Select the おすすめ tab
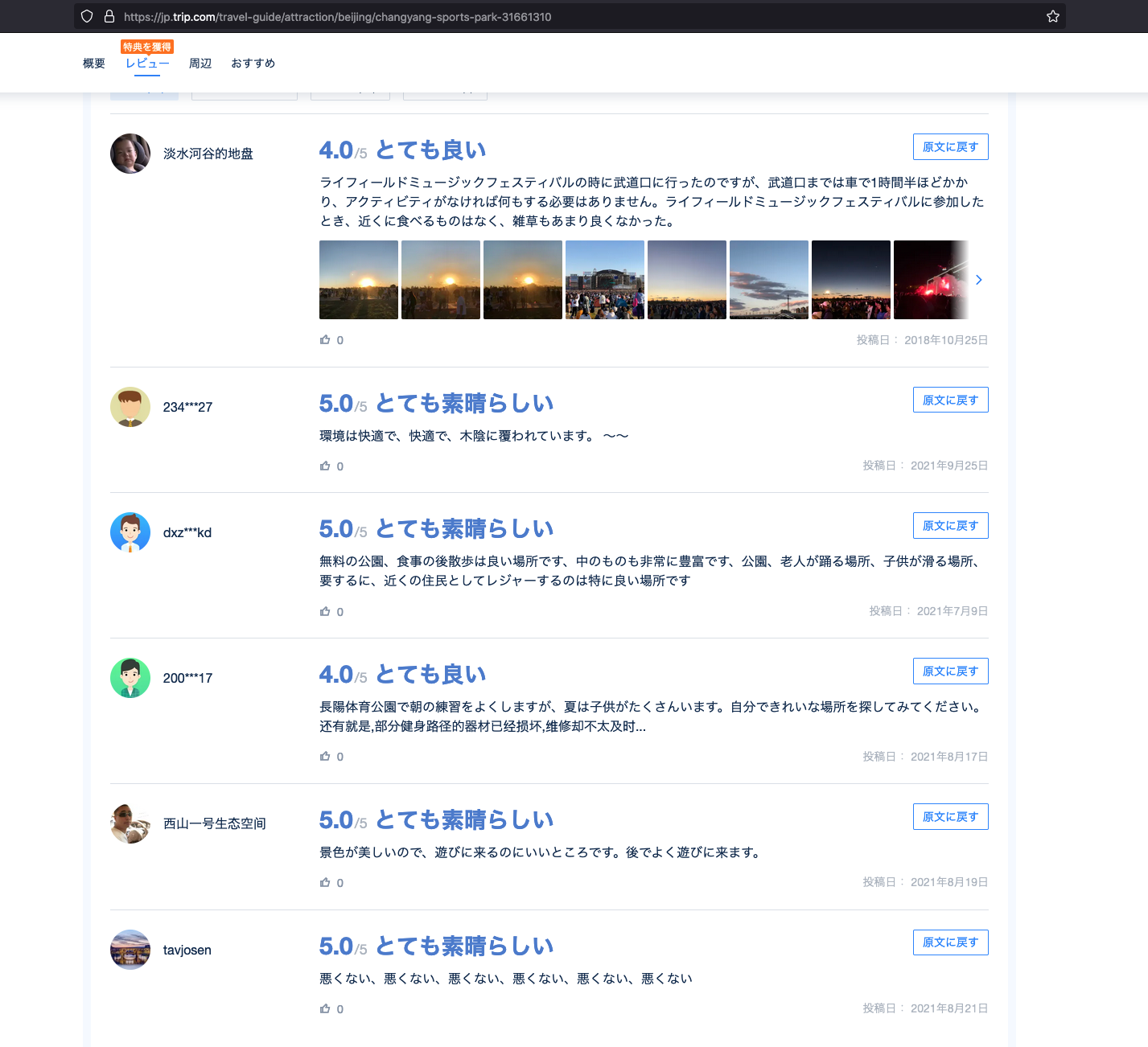Image resolution: width=1148 pixels, height=1047 pixels. (253, 64)
